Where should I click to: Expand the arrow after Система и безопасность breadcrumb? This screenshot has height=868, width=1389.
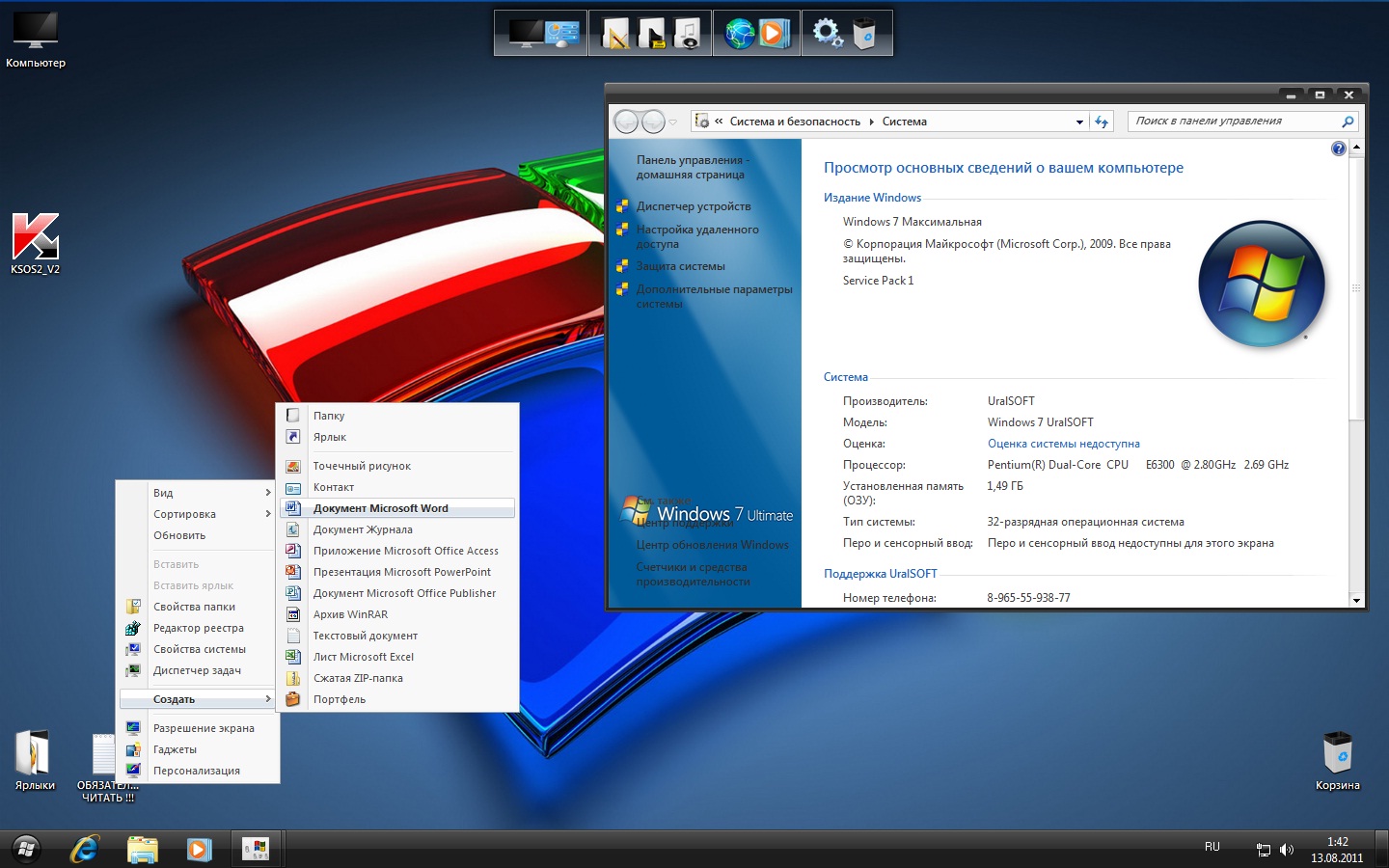(871, 122)
